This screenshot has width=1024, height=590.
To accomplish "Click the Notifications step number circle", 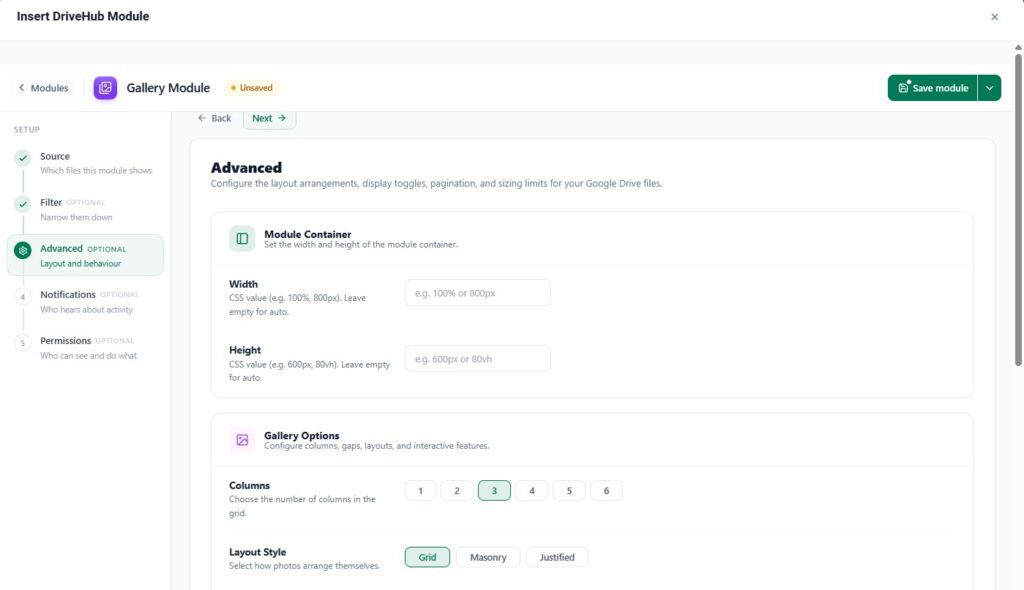I will click(x=23, y=297).
